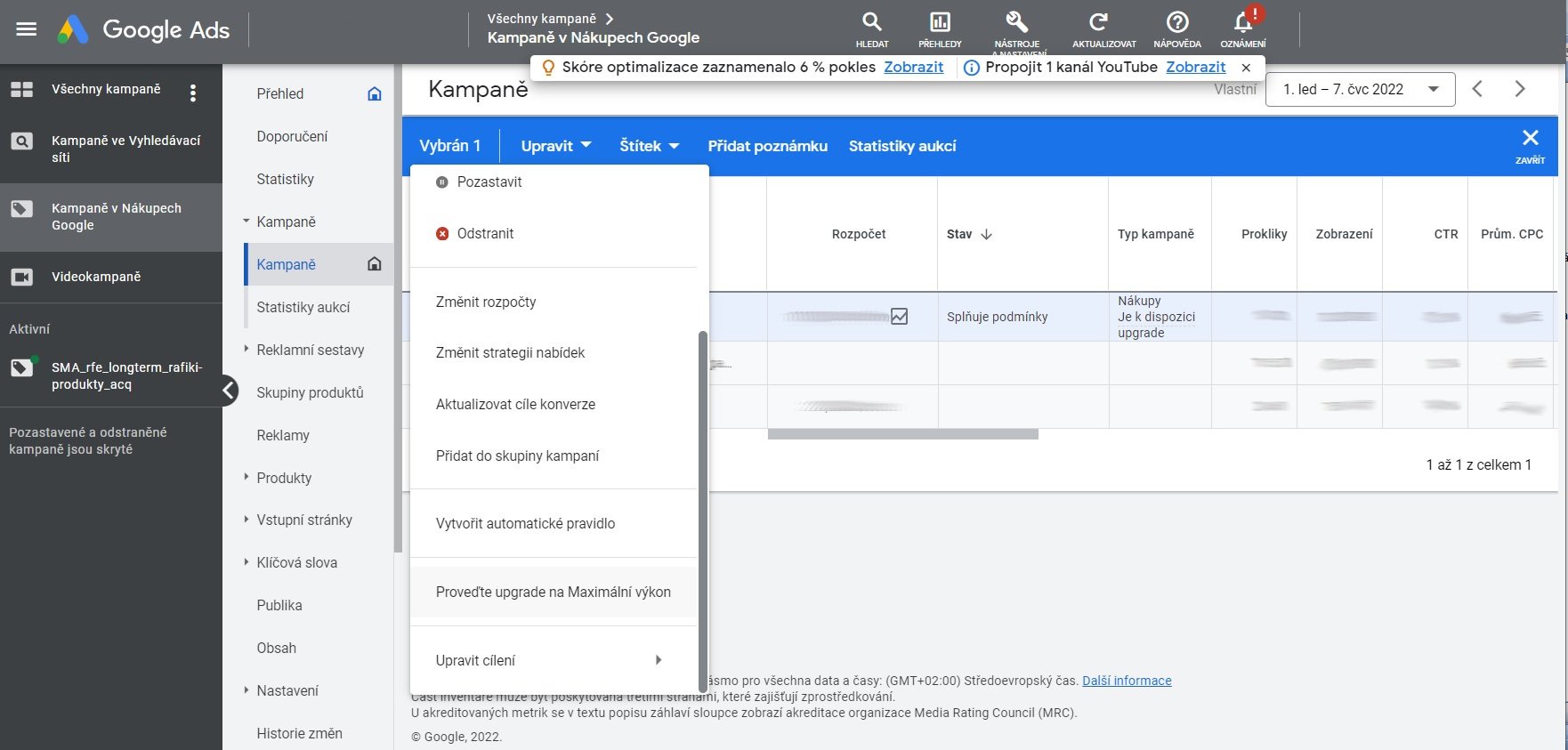Go to next date range
Screen dimensions: 1568x750
(x=1520, y=89)
